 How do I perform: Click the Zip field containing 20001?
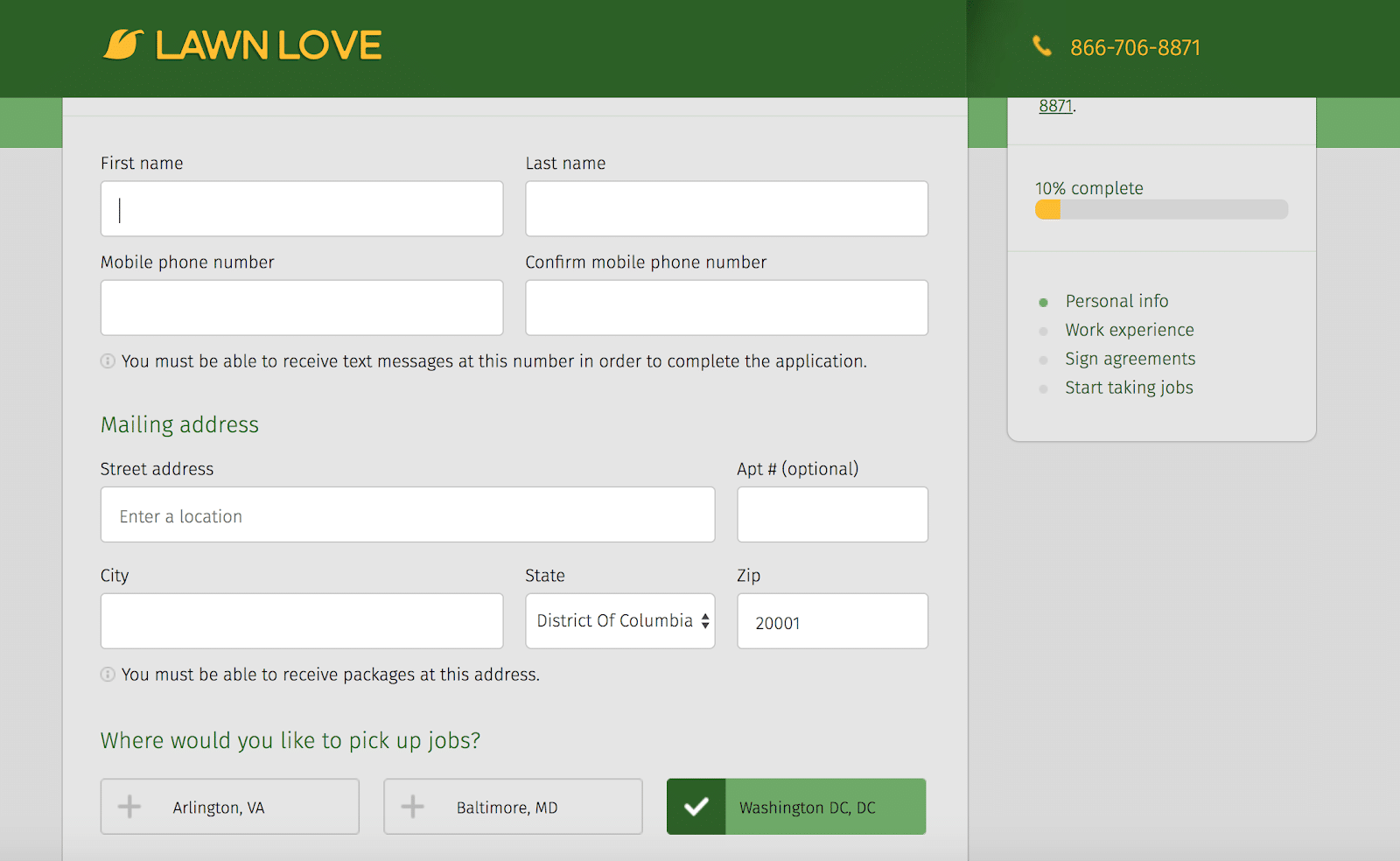tap(833, 621)
